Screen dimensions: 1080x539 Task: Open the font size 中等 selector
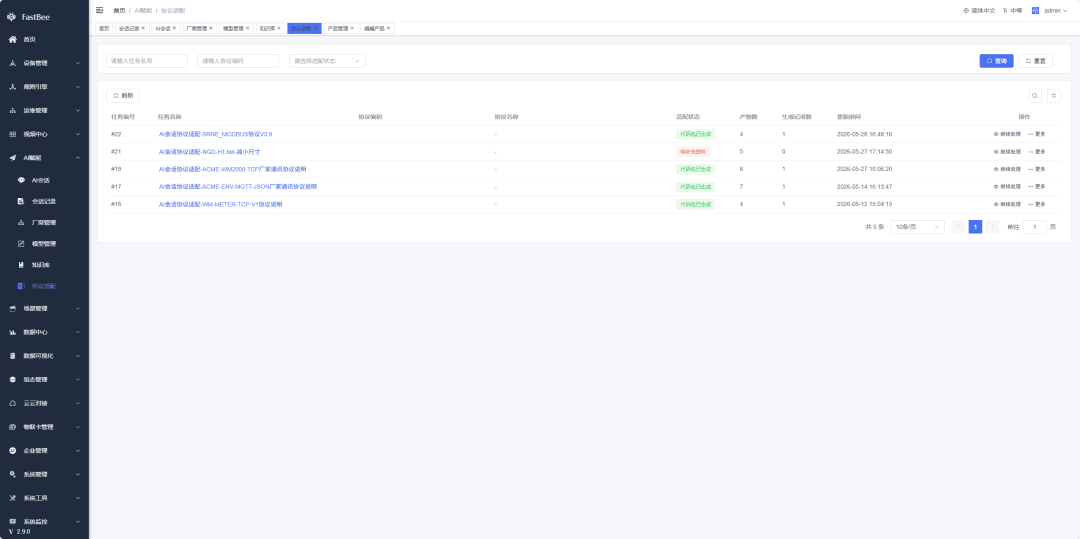tap(1012, 10)
